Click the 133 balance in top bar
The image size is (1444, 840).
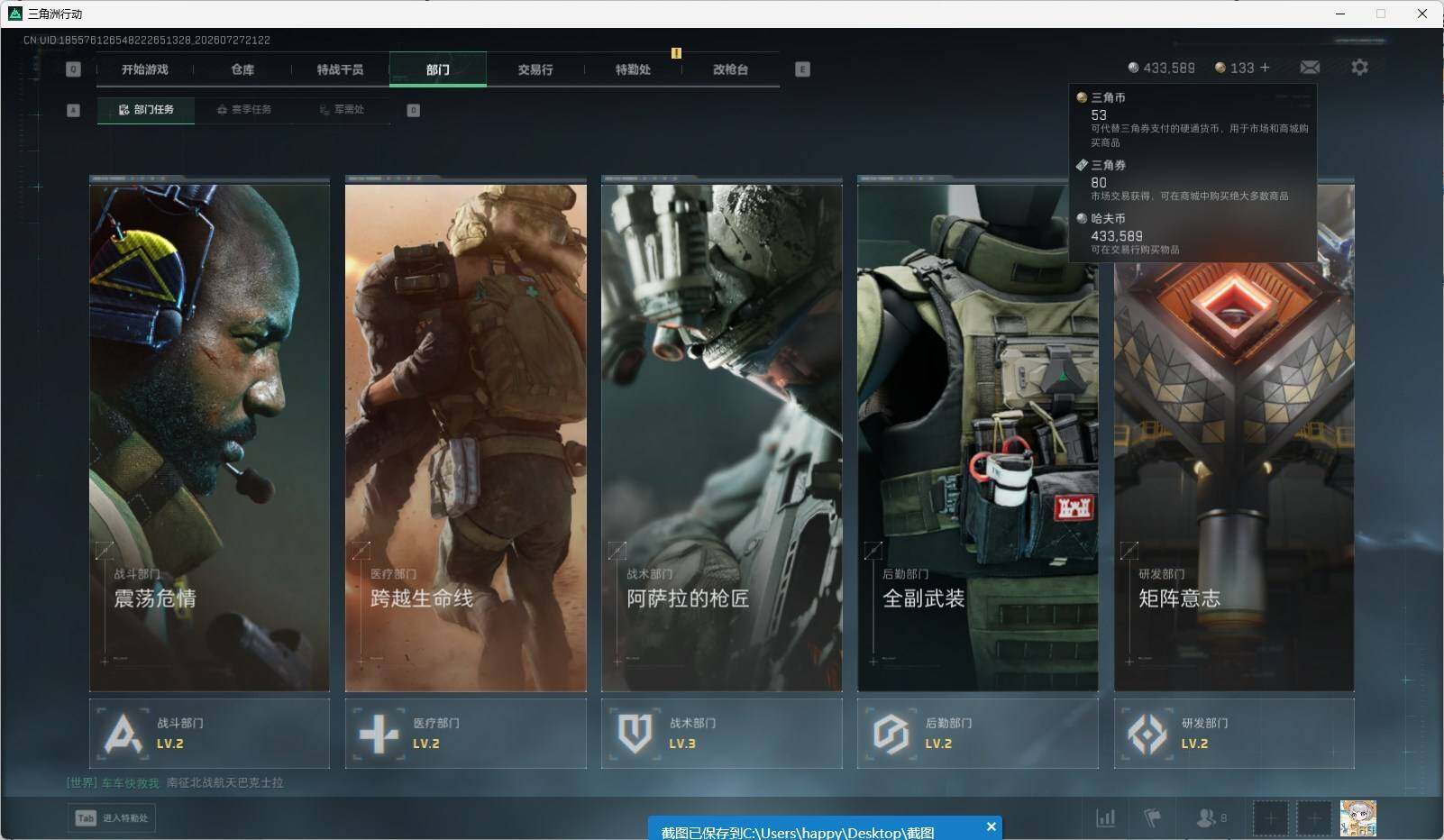click(1242, 68)
